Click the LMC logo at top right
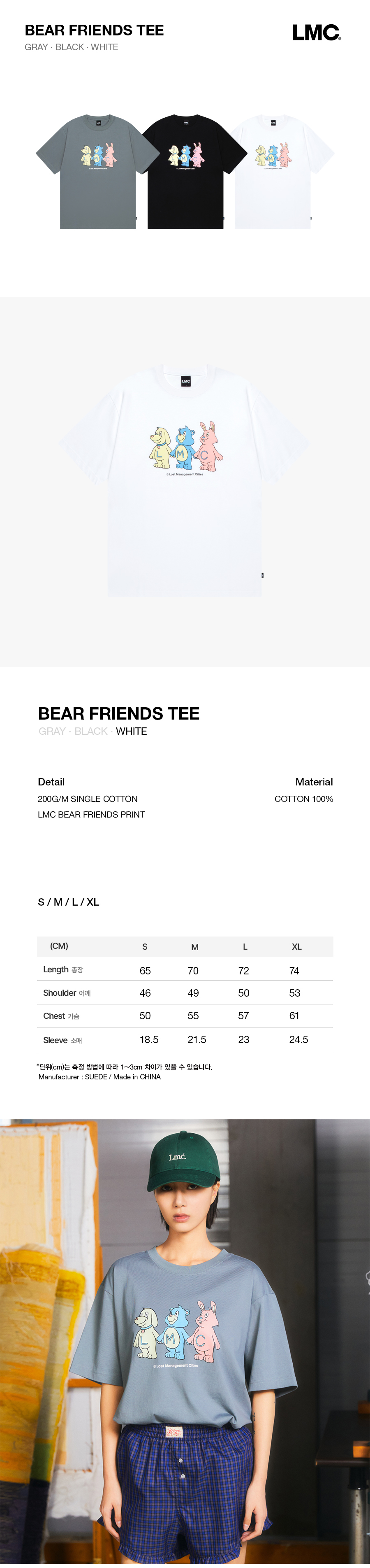This screenshot has width=370, height=1568. coord(317,33)
